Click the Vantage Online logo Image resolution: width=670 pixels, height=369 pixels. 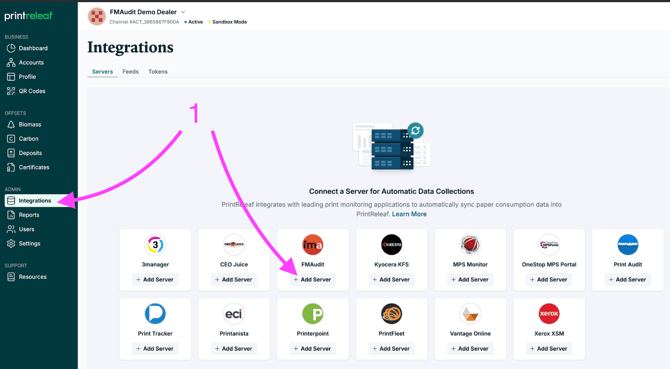tap(470, 314)
